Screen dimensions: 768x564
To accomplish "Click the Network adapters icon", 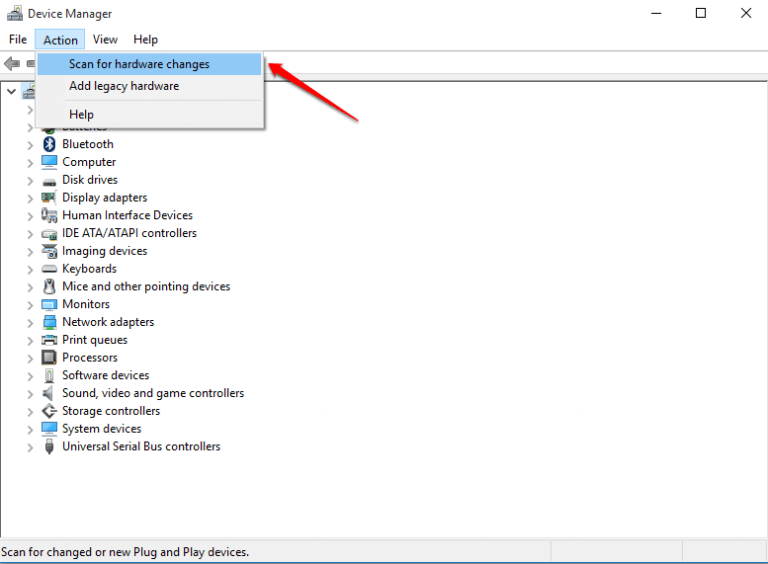I will [49, 322].
